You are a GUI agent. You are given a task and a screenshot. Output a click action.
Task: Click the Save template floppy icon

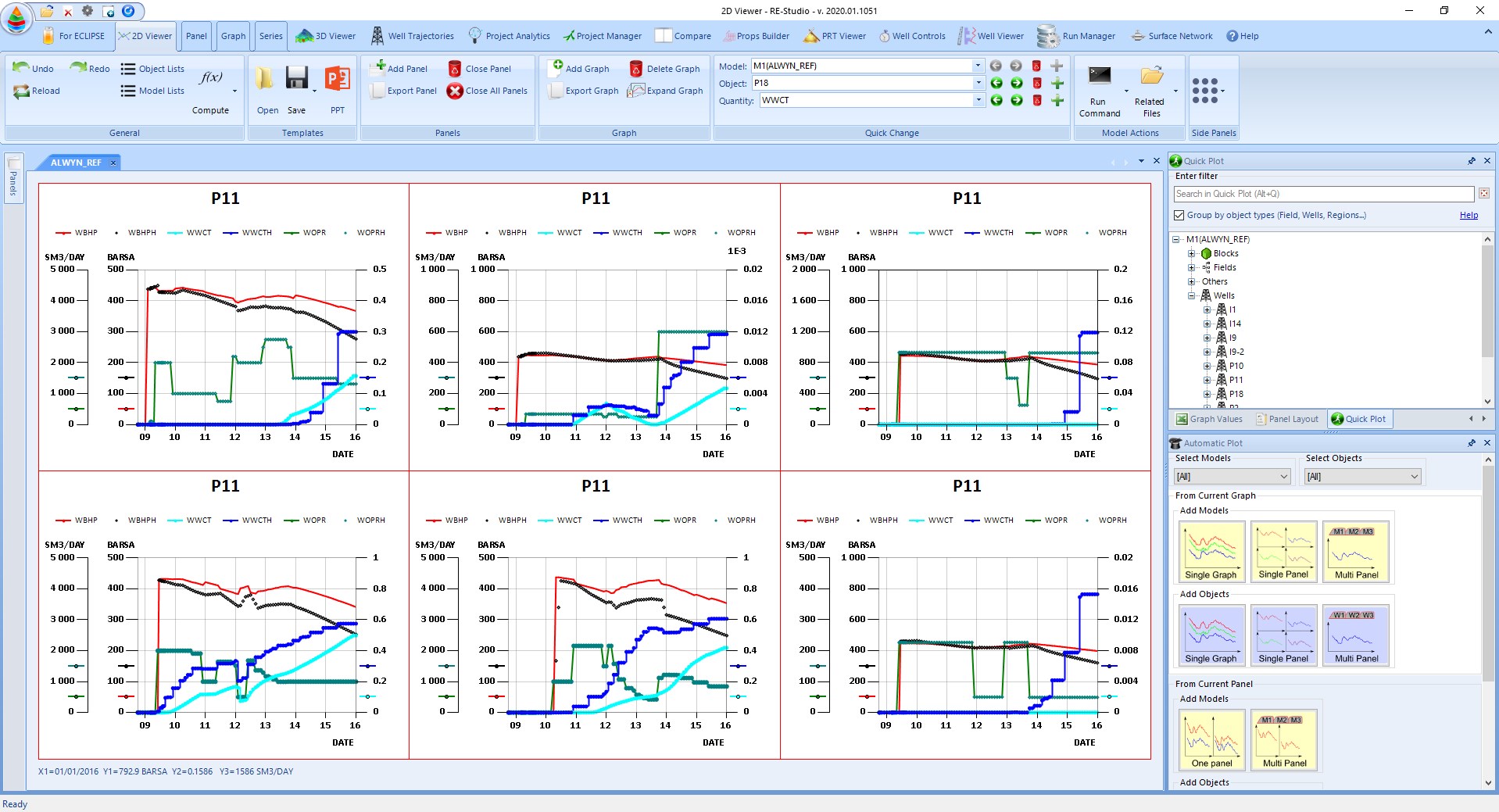tap(297, 77)
